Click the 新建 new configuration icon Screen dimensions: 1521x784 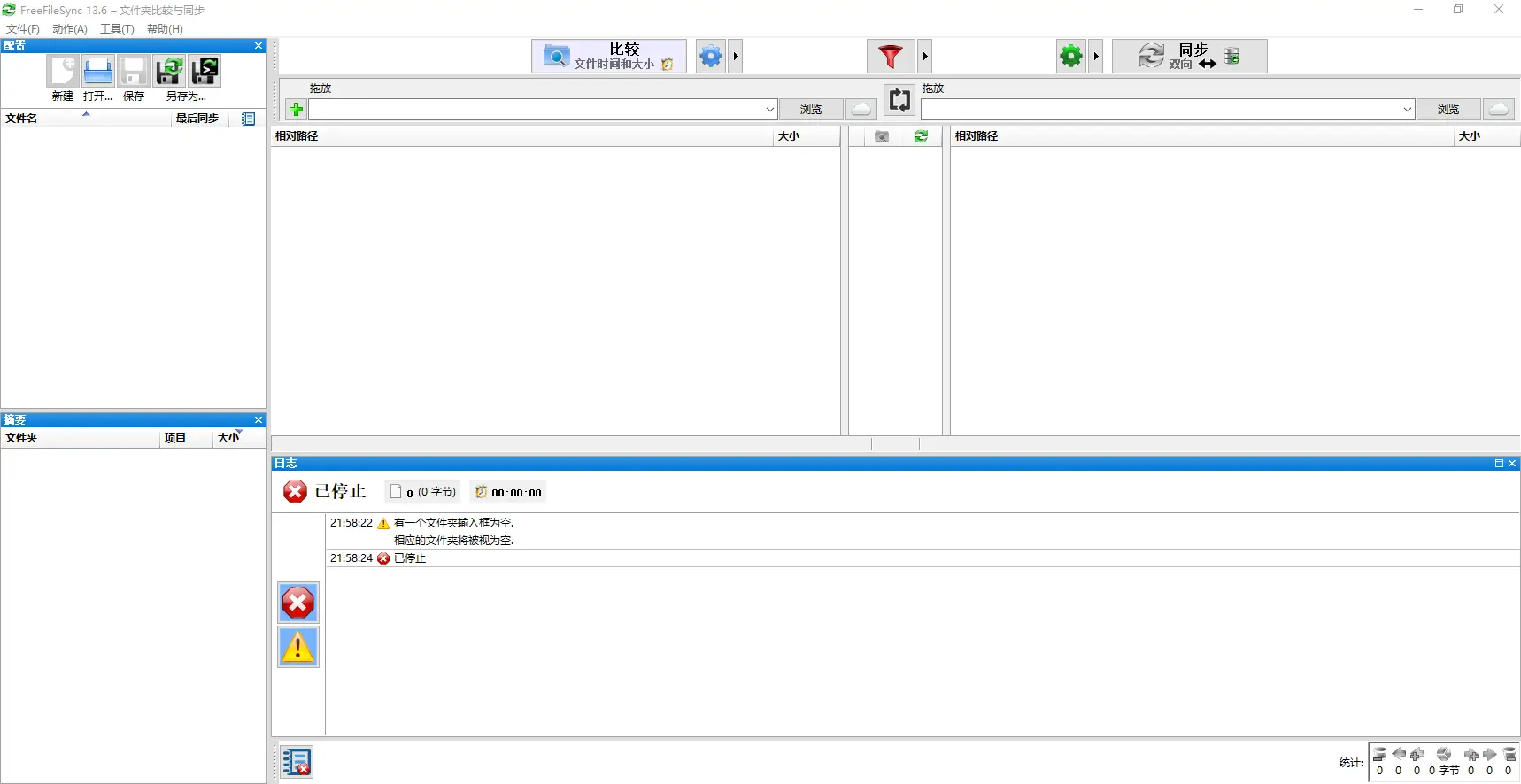63,72
